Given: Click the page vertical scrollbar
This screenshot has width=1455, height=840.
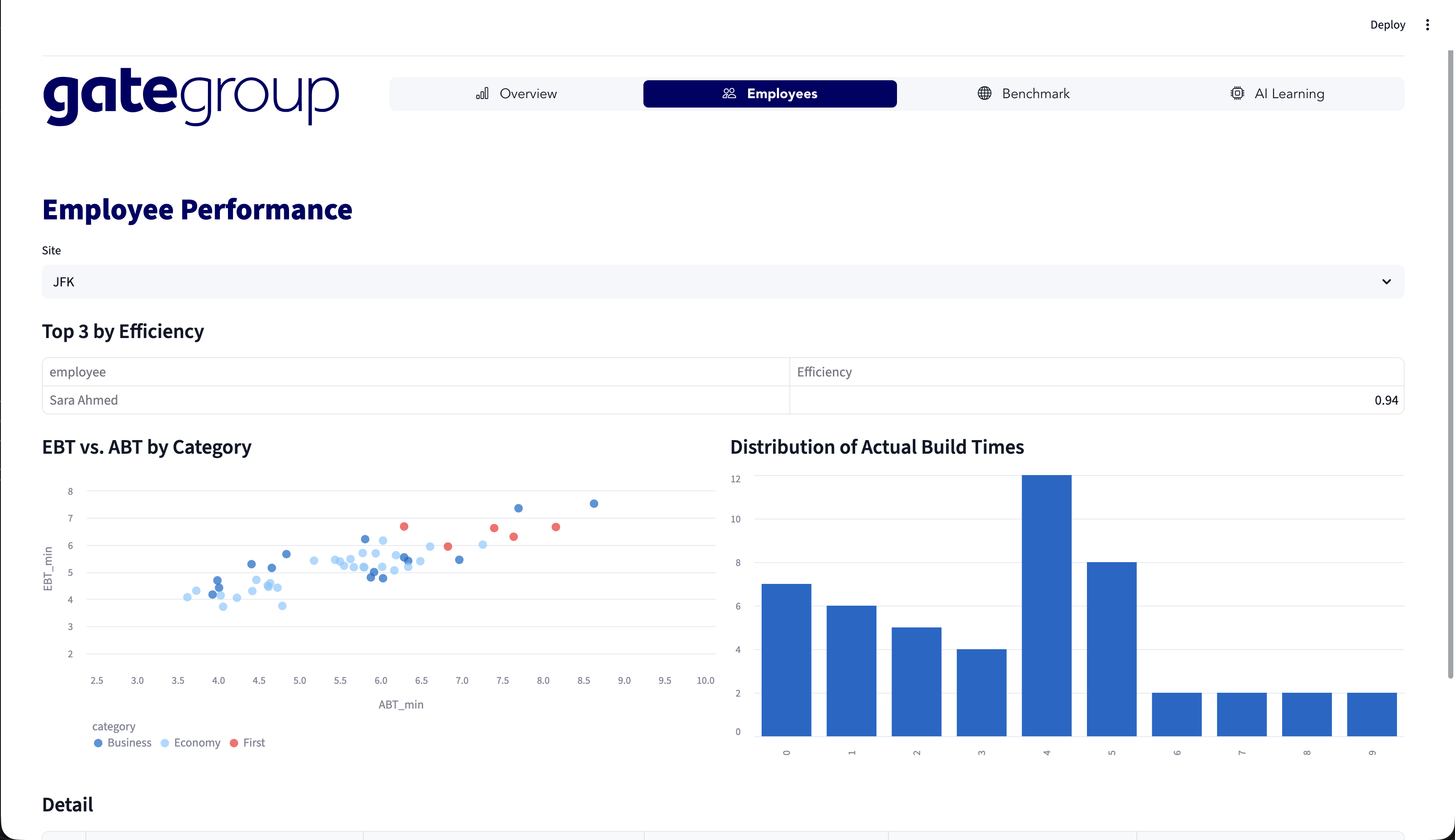Looking at the screenshot, I should click(1450, 364).
